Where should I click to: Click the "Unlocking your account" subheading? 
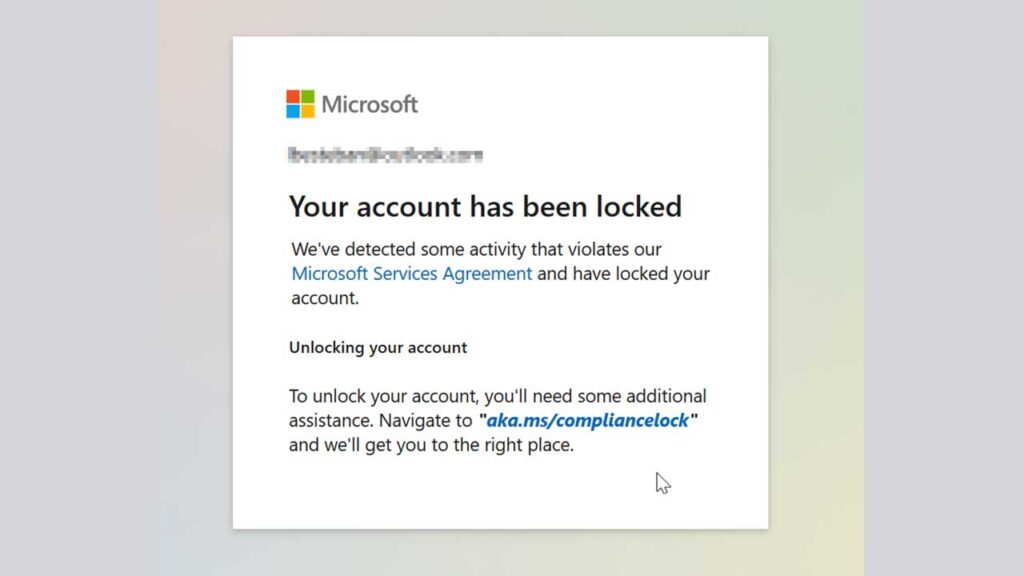378,348
